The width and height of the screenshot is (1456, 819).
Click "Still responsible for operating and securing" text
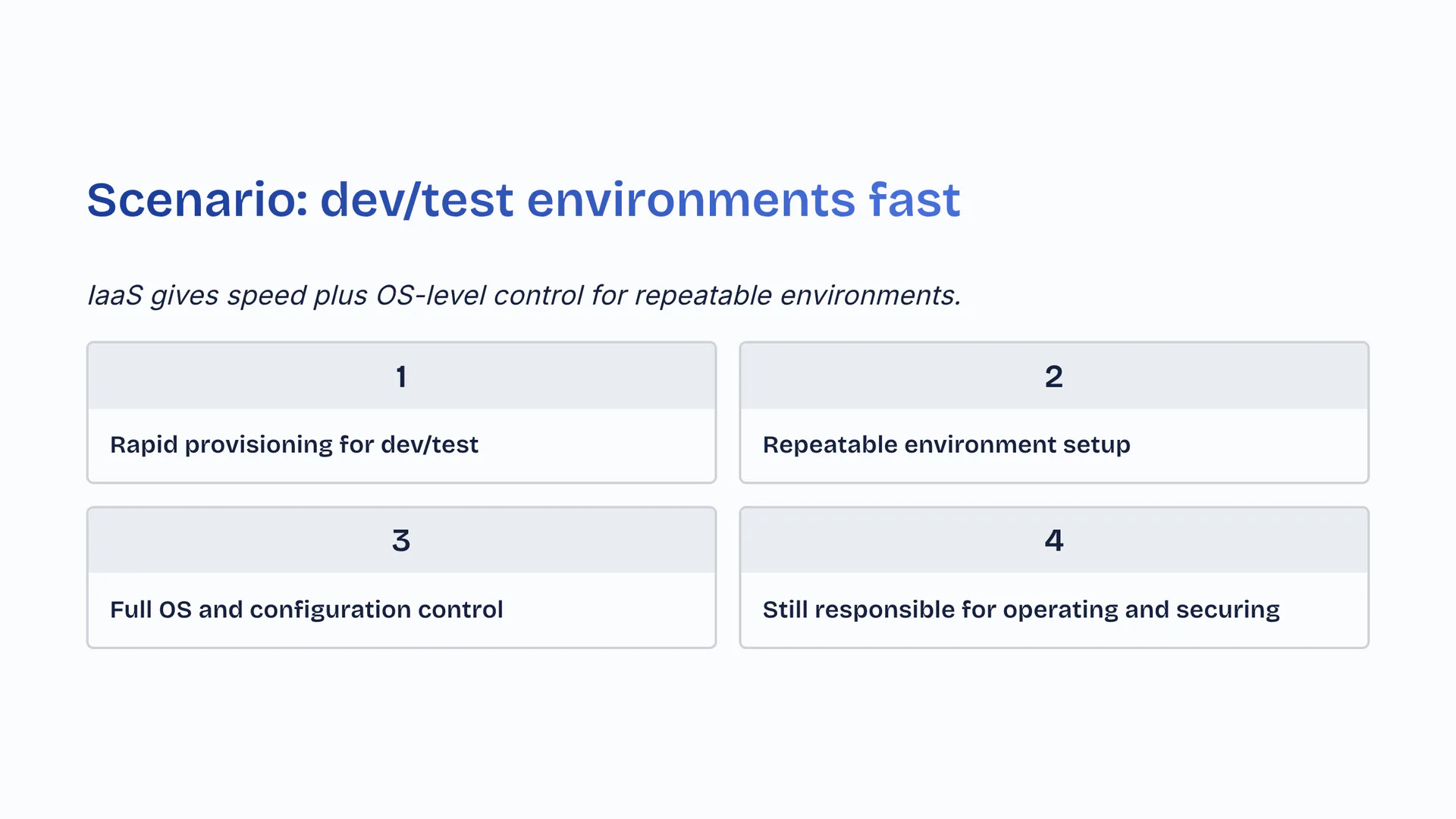[1021, 610]
